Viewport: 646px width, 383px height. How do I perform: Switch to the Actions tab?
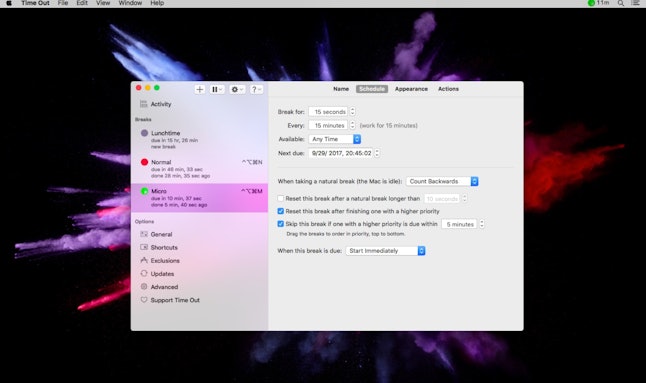pyautogui.click(x=448, y=89)
